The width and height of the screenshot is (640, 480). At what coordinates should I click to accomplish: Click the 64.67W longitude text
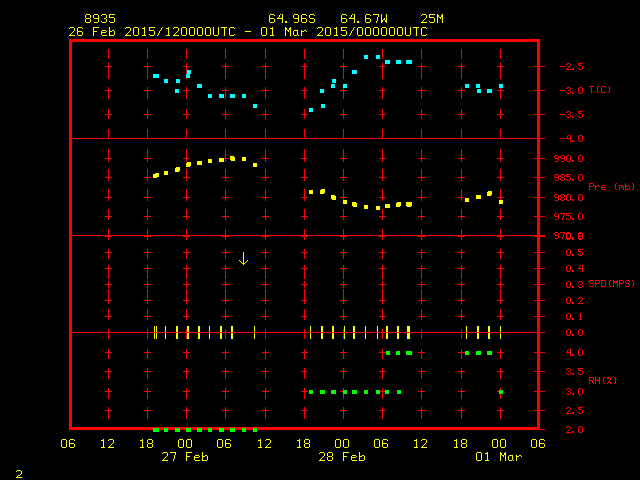[364, 19]
